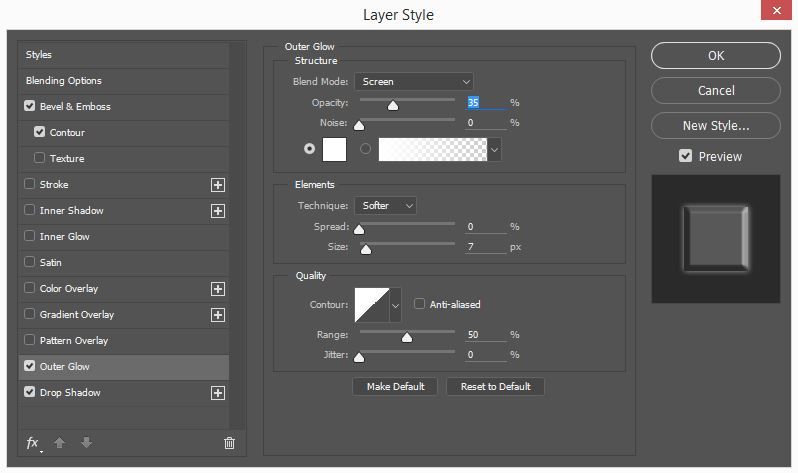Click the Make Default button
798x473 pixels.
[395, 386]
